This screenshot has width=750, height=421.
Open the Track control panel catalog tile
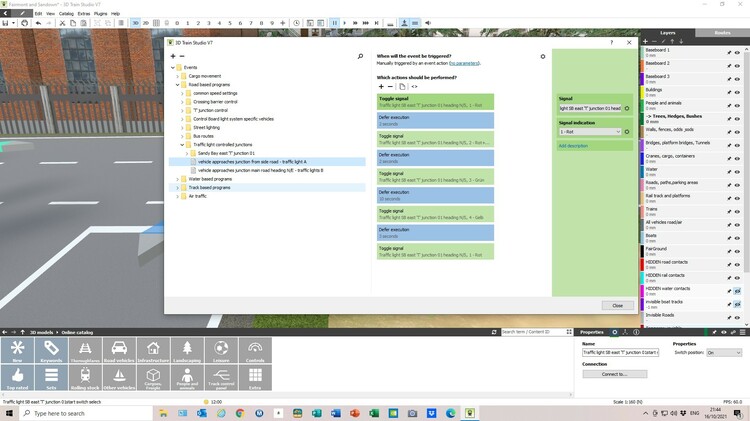221,377
